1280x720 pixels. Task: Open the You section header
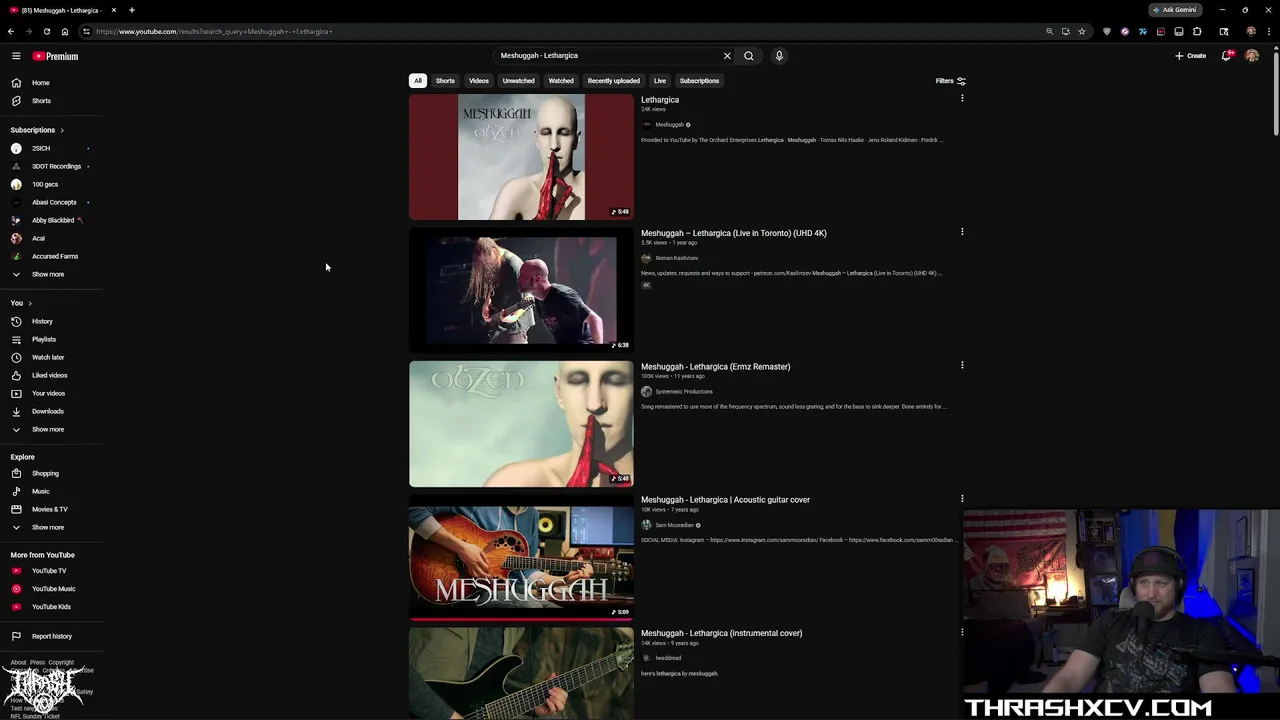[x=21, y=303]
